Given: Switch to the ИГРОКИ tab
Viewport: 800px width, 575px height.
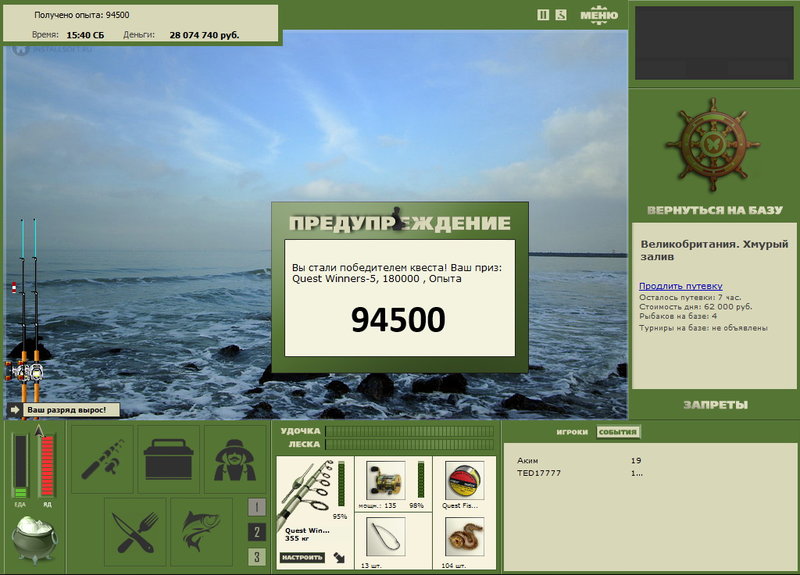Looking at the screenshot, I should coord(572,432).
